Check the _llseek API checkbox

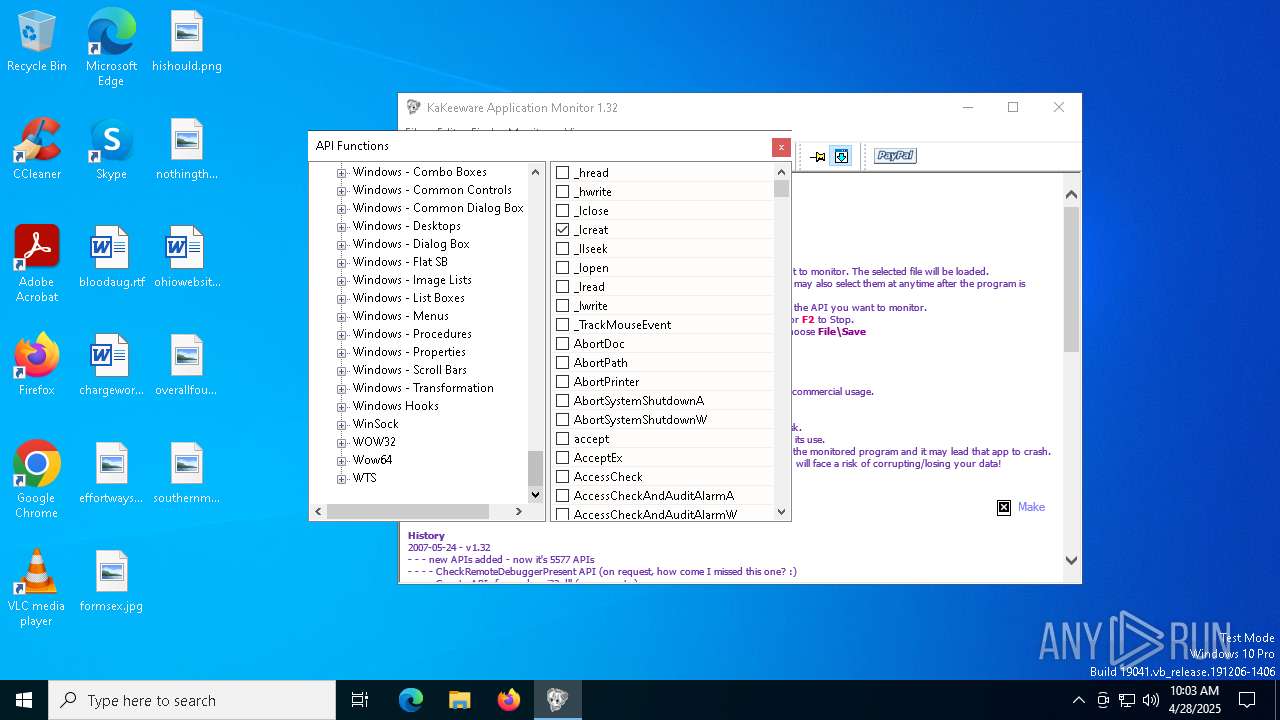tap(562, 249)
